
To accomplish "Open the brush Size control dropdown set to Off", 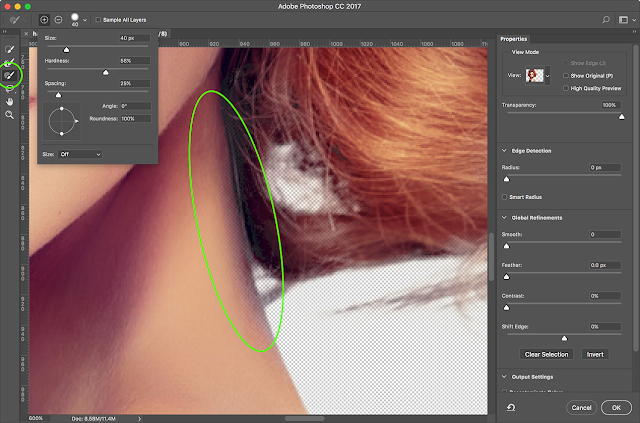I will (x=80, y=154).
